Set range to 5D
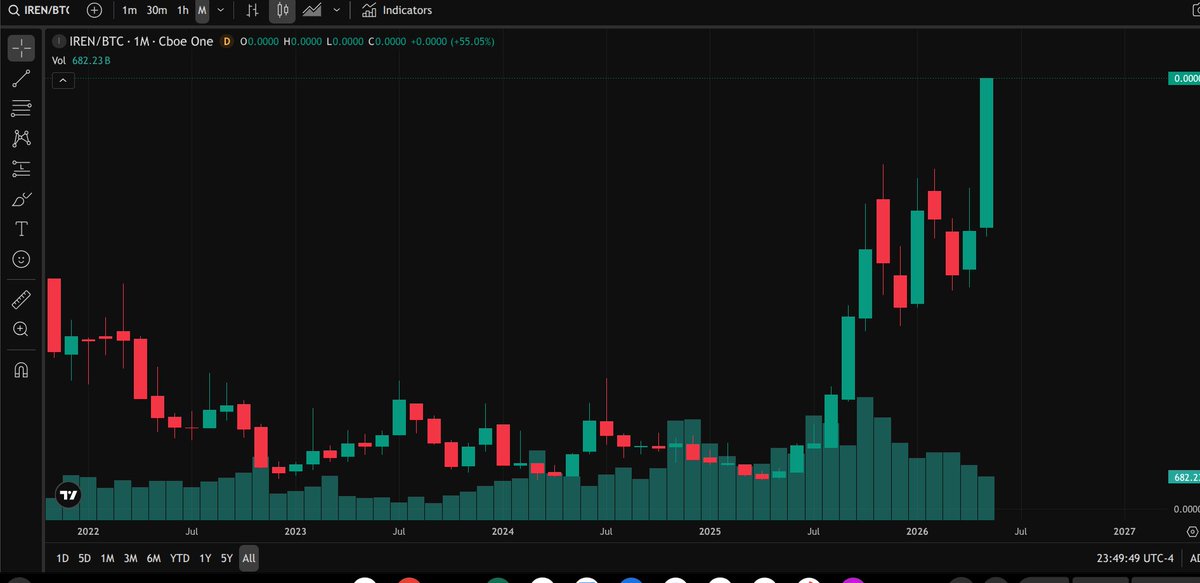 point(85,558)
